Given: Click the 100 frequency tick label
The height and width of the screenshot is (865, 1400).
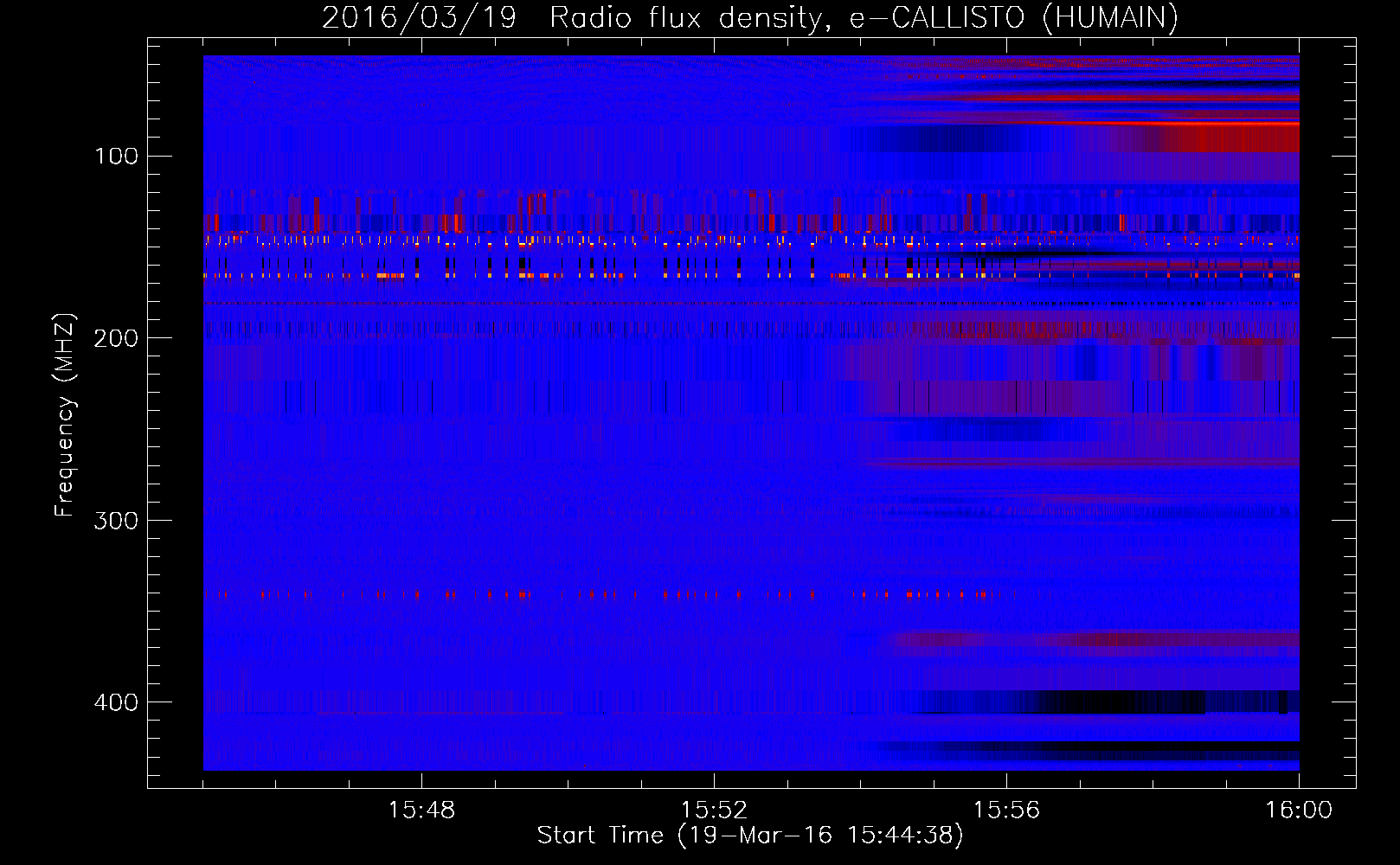Looking at the screenshot, I should (x=117, y=156).
